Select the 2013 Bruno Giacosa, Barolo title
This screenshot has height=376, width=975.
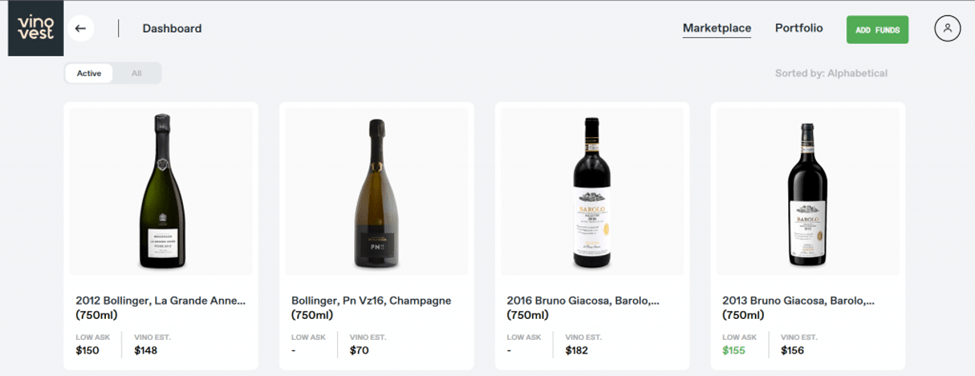tap(798, 308)
